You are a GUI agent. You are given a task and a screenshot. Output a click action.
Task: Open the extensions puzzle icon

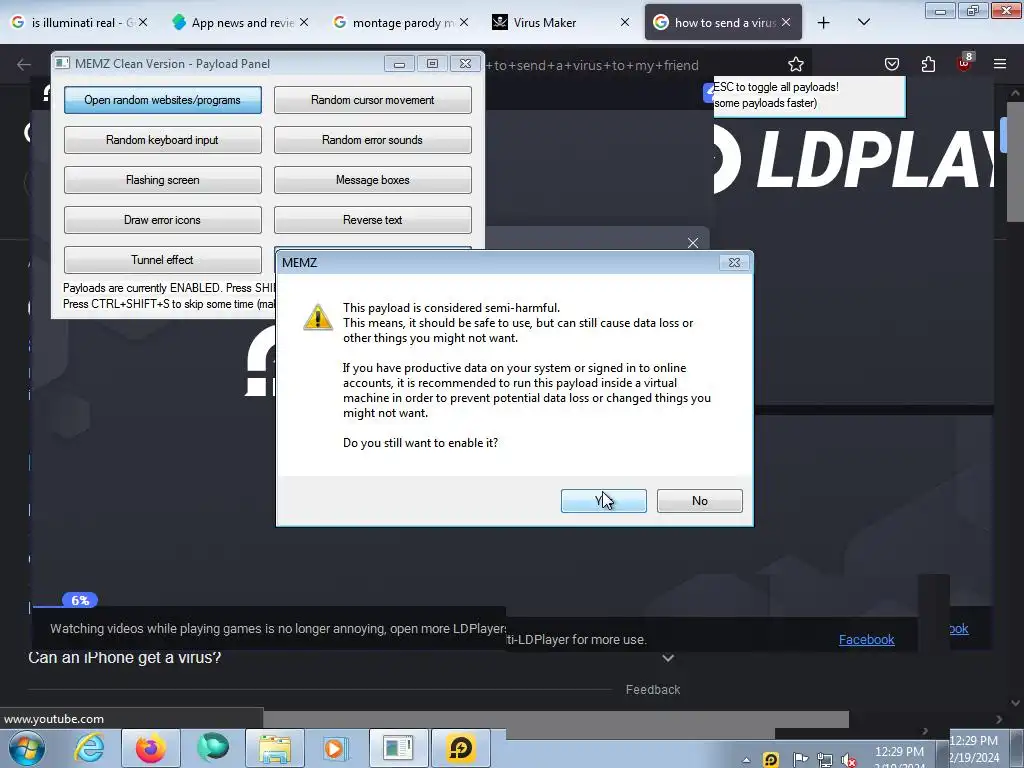click(x=928, y=64)
